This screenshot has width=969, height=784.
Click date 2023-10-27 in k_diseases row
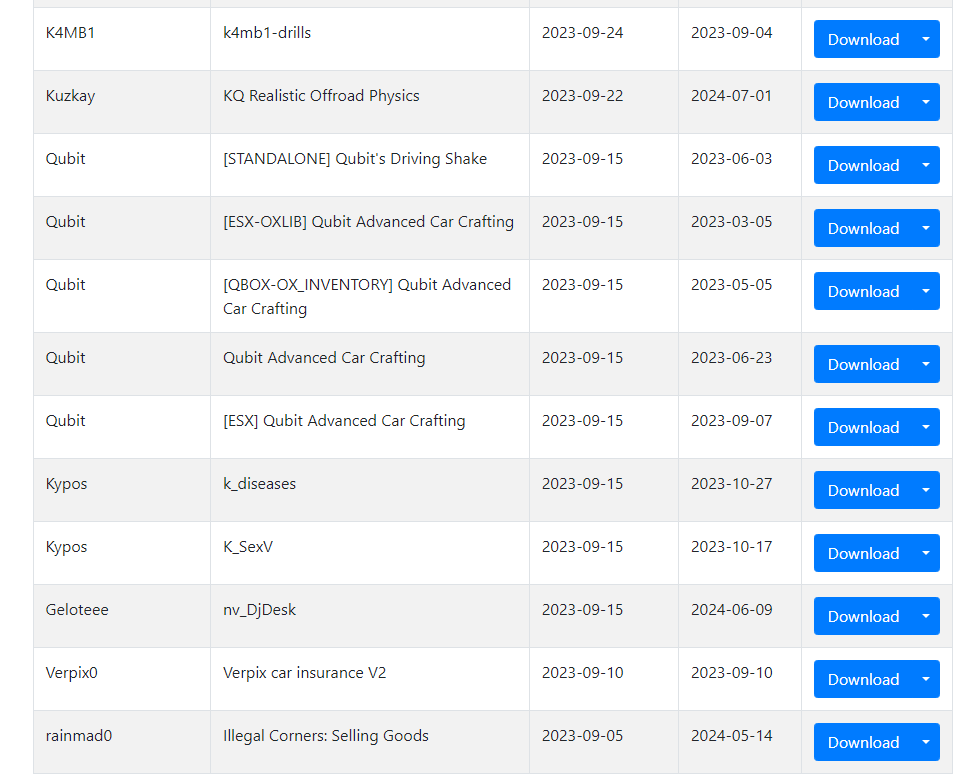point(732,484)
